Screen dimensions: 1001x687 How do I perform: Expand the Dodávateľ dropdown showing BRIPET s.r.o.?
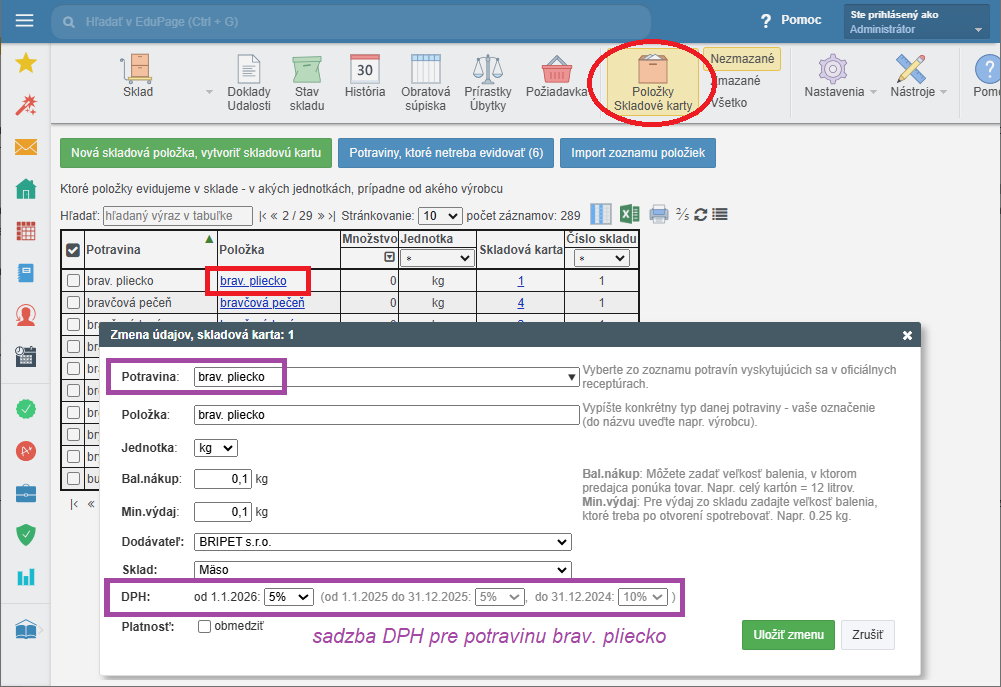coord(381,542)
